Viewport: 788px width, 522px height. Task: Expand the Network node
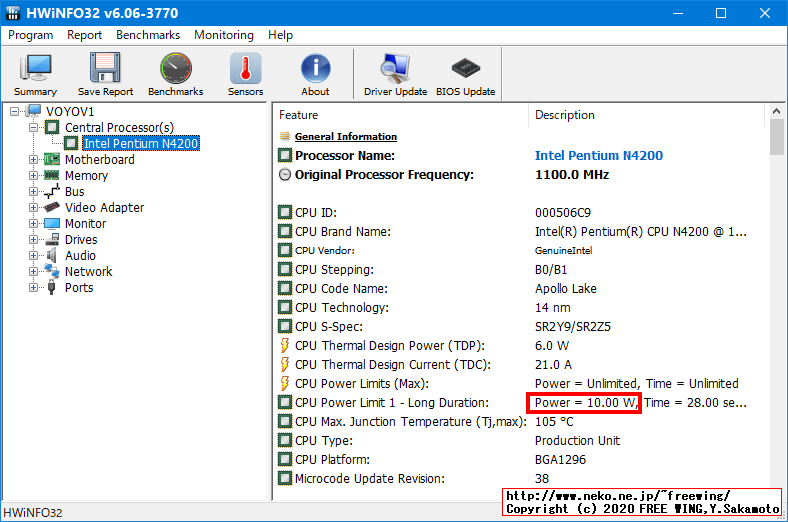coord(33,271)
